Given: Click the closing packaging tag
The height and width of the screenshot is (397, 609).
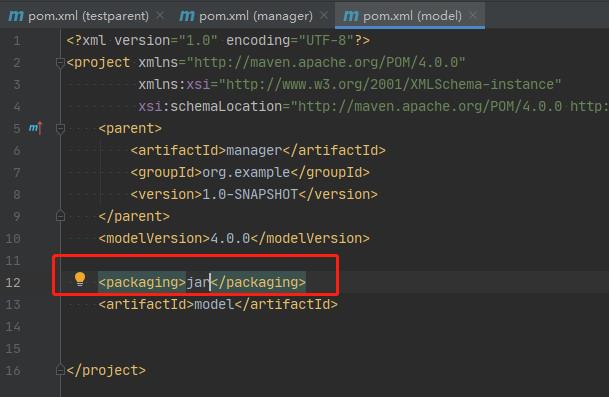Looking at the screenshot, I should click(x=258, y=282).
